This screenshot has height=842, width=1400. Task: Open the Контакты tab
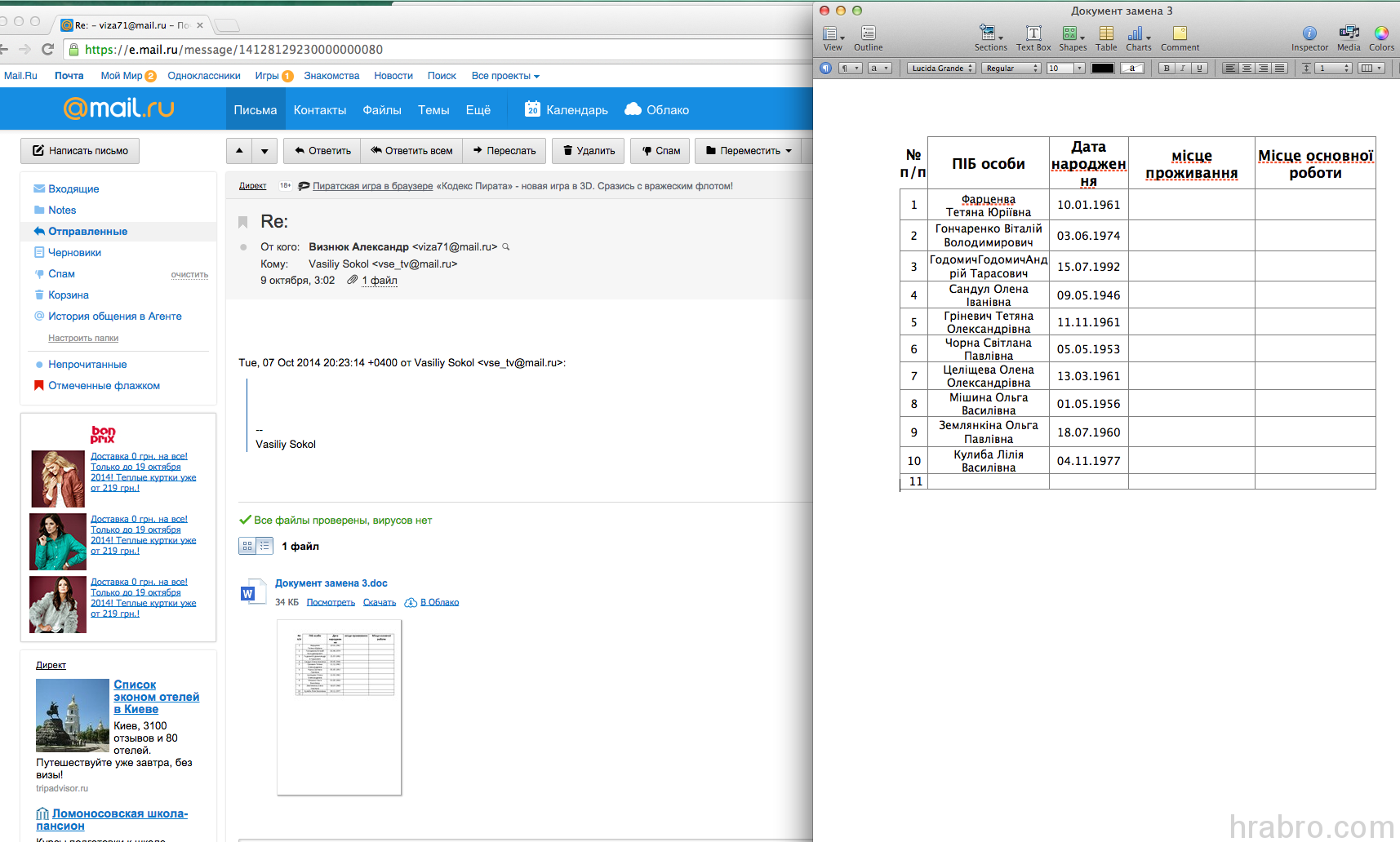pyautogui.click(x=319, y=110)
